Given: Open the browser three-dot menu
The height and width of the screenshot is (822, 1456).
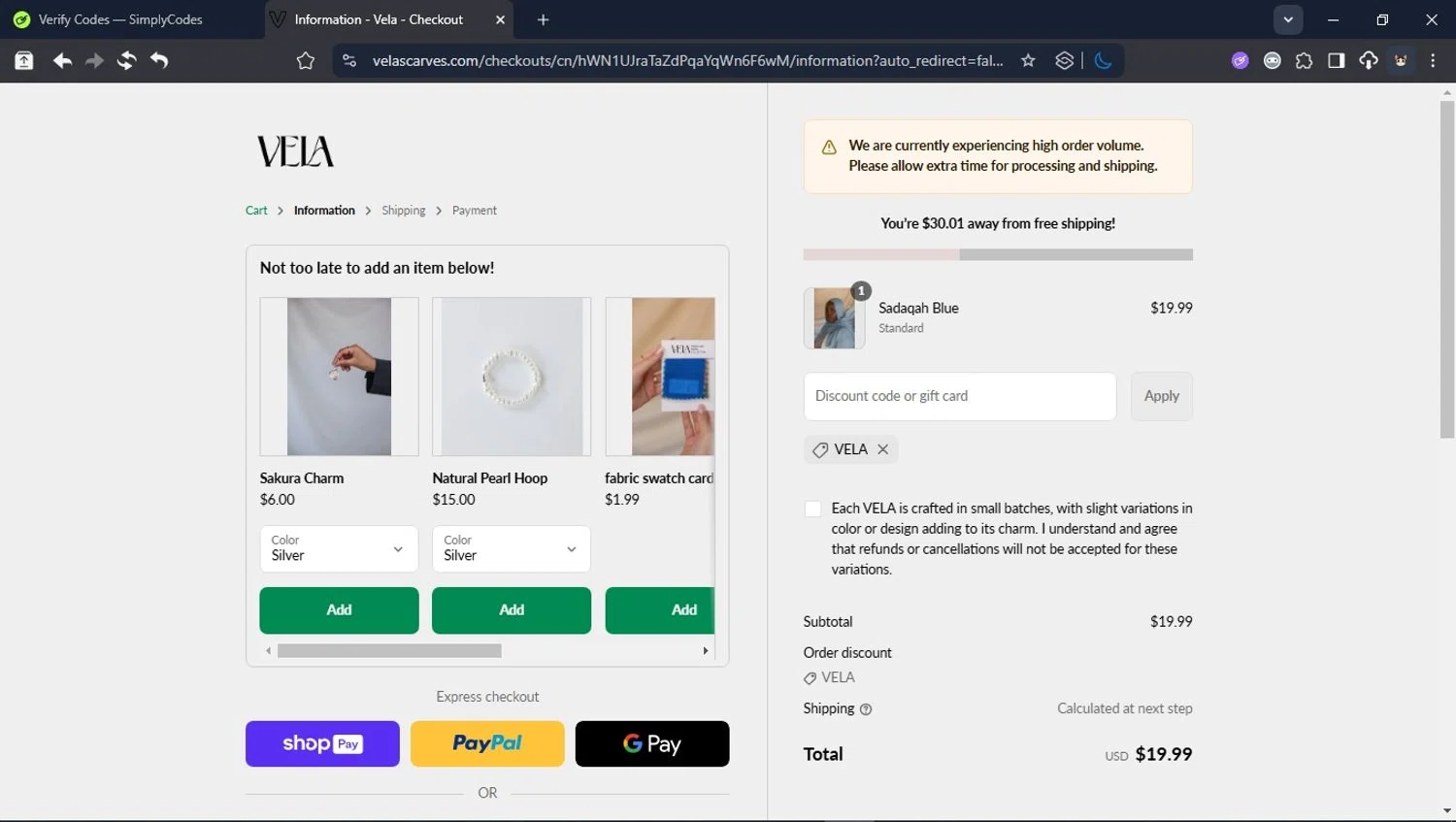Looking at the screenshot, I should pos(1433,61).
